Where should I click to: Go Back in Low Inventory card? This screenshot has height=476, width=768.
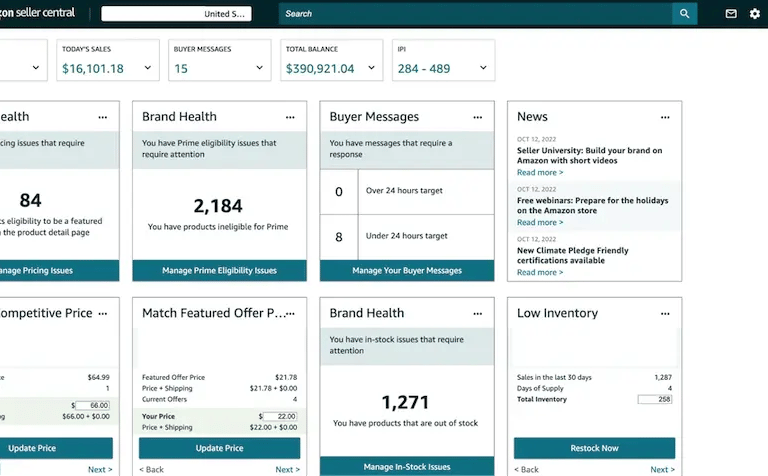tap(526, 469)
